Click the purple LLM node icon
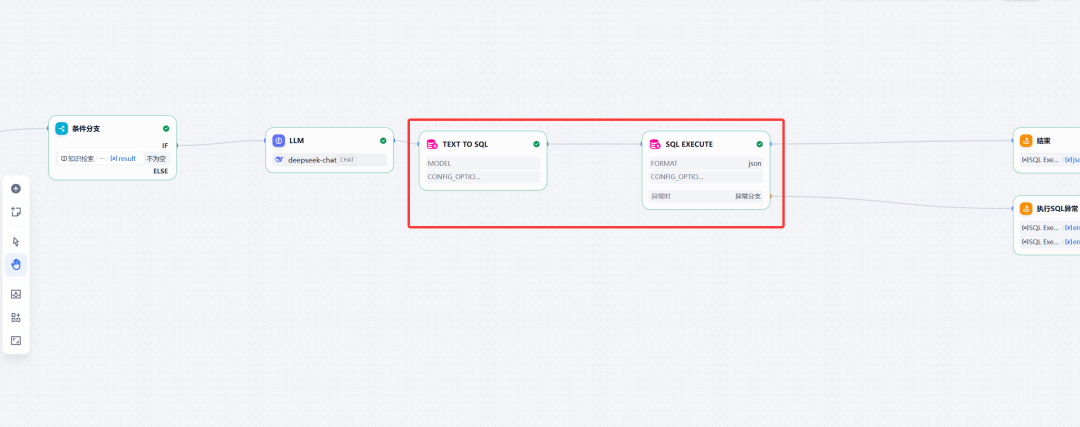Screen dimensions: 1080x427 pos(279,141)
